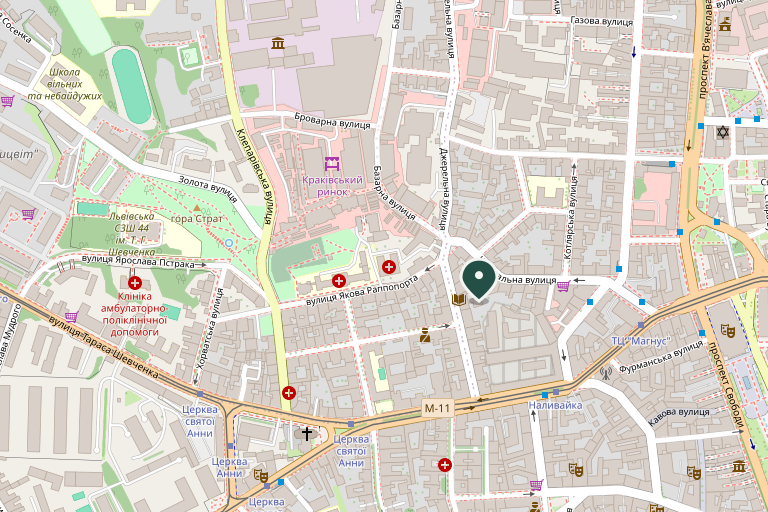Viewport: 768px width, 512px height.
Task: Click the antenna tower icon near Фурманська вулиця
Action: [x=606, y=373]
